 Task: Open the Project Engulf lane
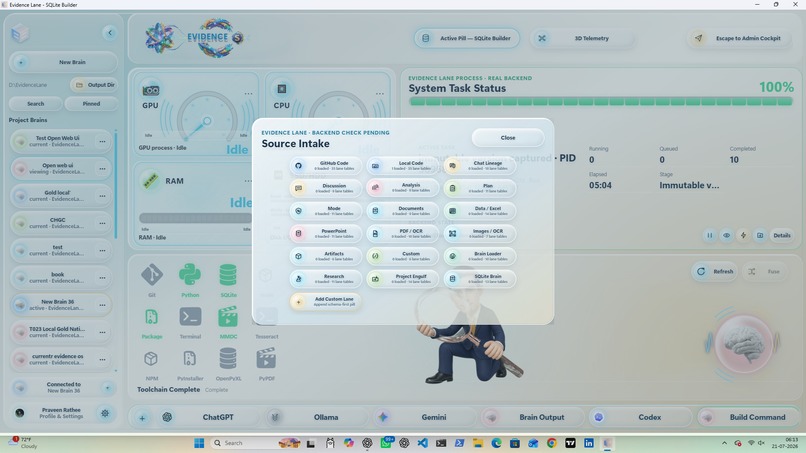(x=402, y=279)
